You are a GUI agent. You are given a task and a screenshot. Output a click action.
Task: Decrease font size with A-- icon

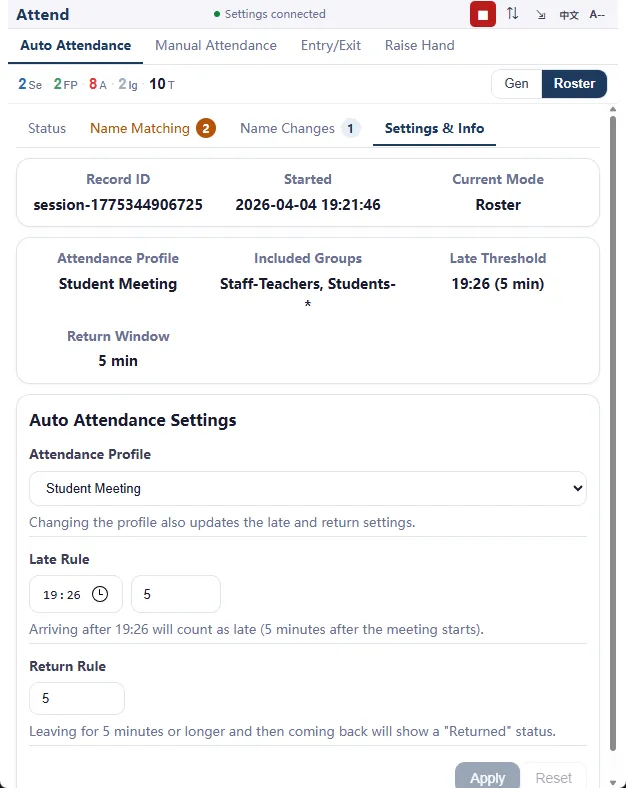pyautogui.click(x=597, y=14)
